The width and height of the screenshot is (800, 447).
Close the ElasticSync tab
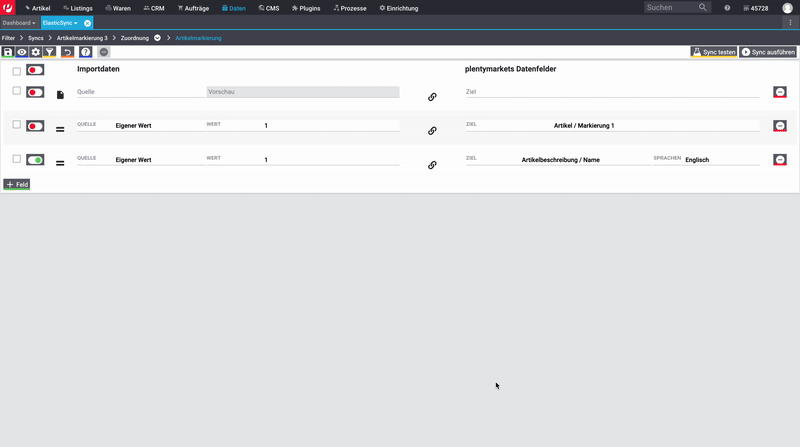pyautogui.click(x=87, y=22)
